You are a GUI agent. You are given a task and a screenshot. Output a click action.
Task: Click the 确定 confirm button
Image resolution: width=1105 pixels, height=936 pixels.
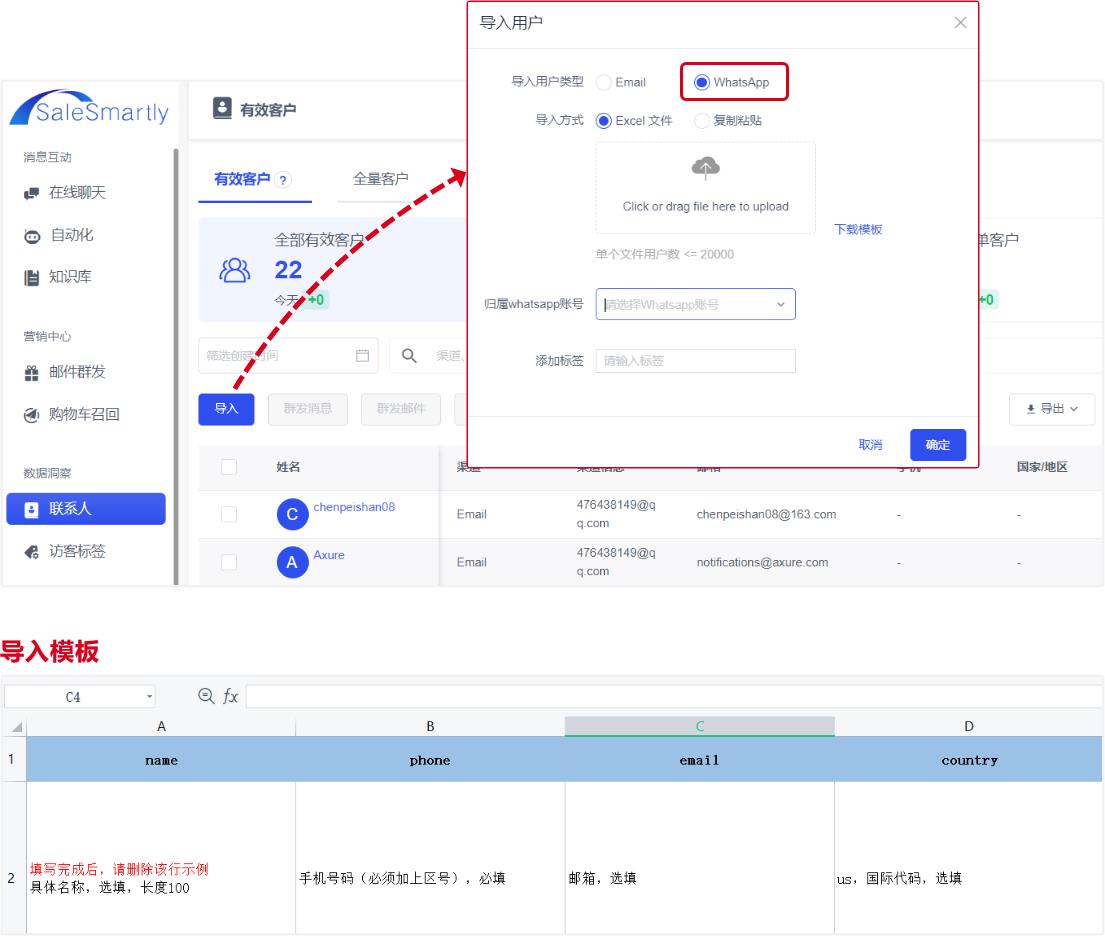[x=937, y=445]
